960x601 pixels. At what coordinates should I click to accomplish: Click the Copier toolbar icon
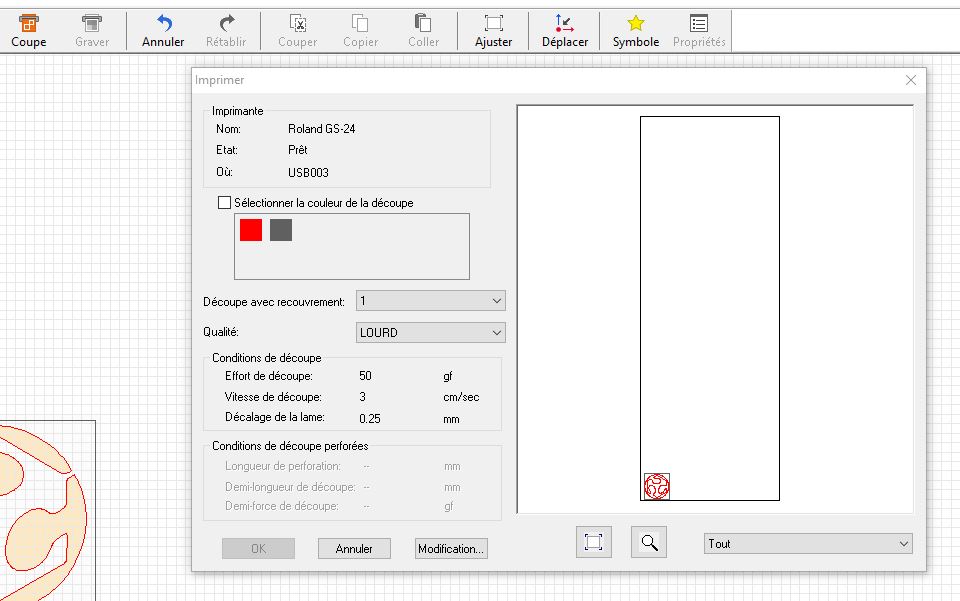[360, 24]
